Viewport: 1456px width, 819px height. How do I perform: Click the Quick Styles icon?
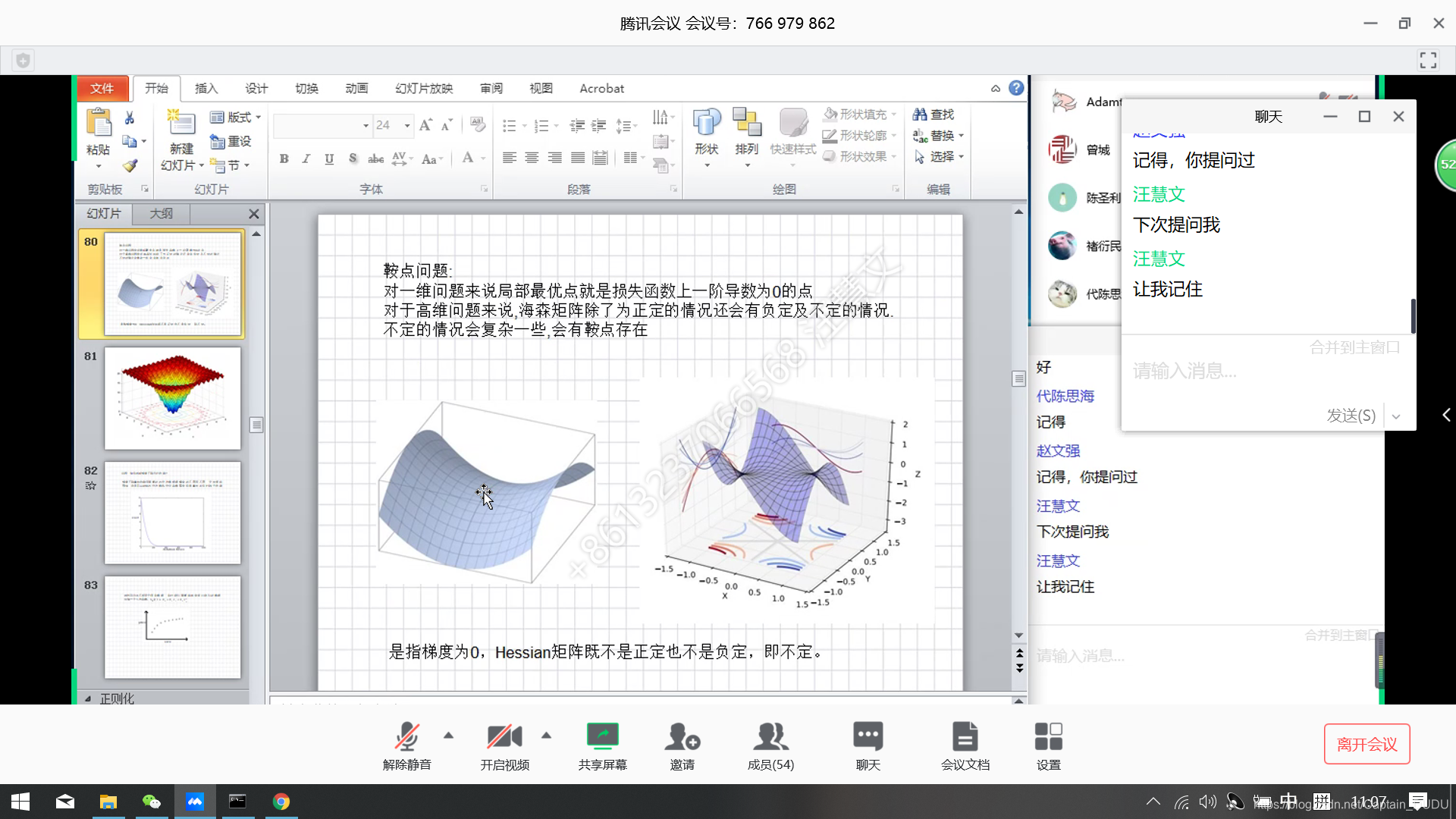(793, 122)
